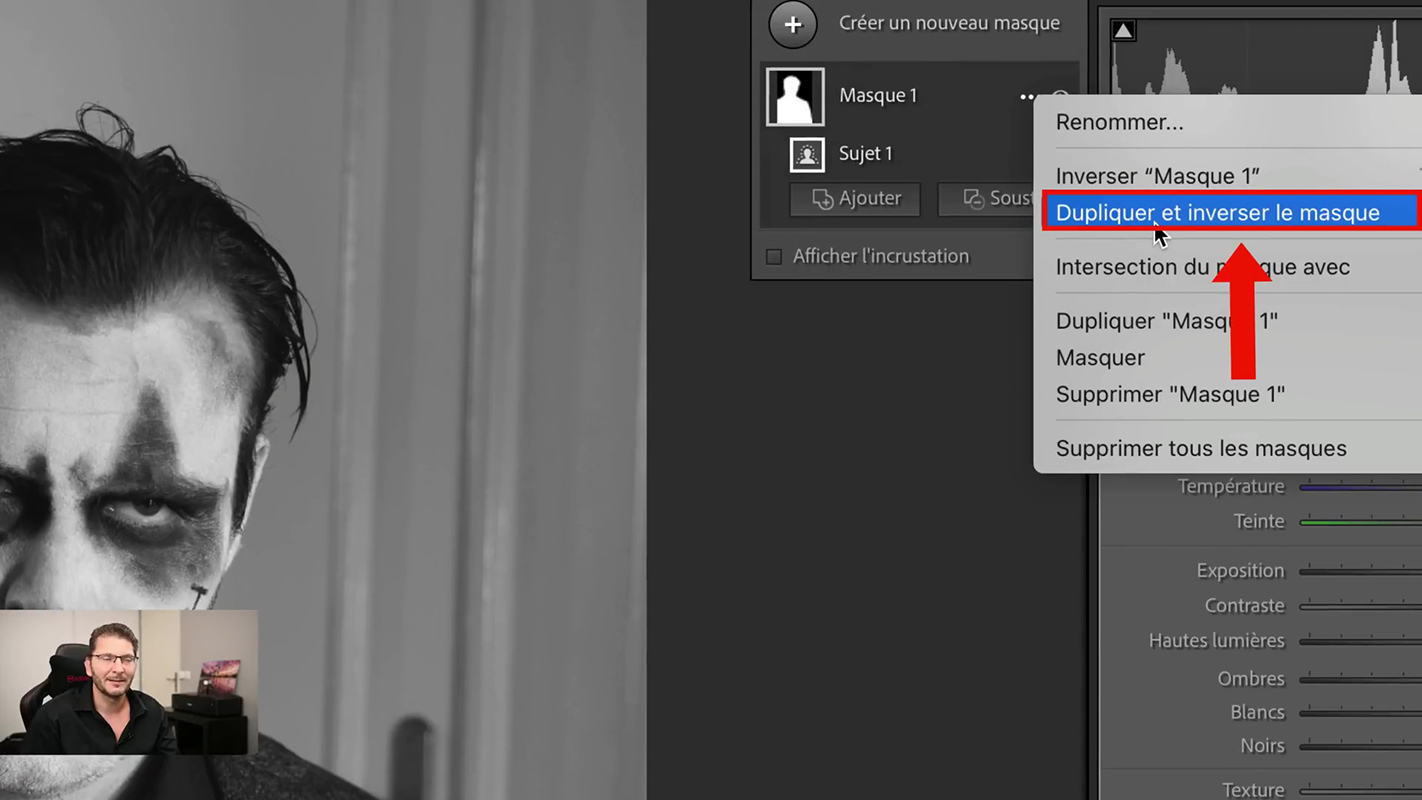The height and width of the screenshot is (800, 1422).
Task: Select the Masque 1 silhouette thumbnail
Action: [795, 97]
